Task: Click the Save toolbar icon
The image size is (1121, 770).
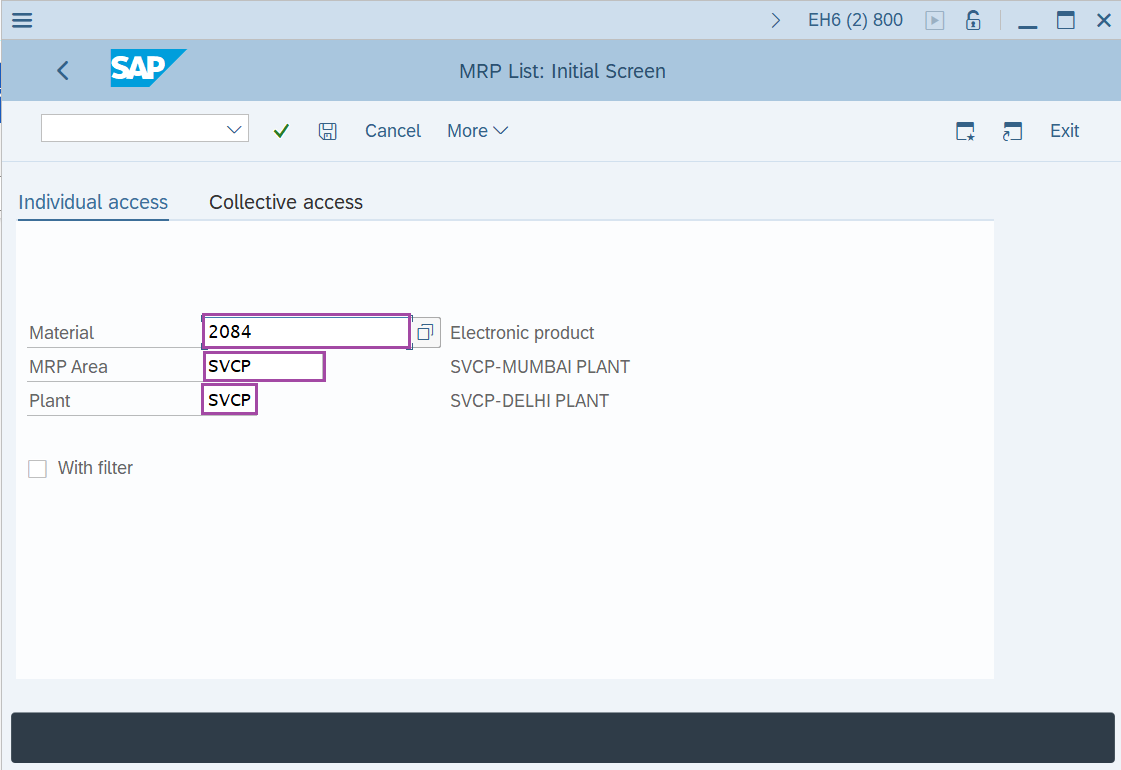Action: coord(328,130)
